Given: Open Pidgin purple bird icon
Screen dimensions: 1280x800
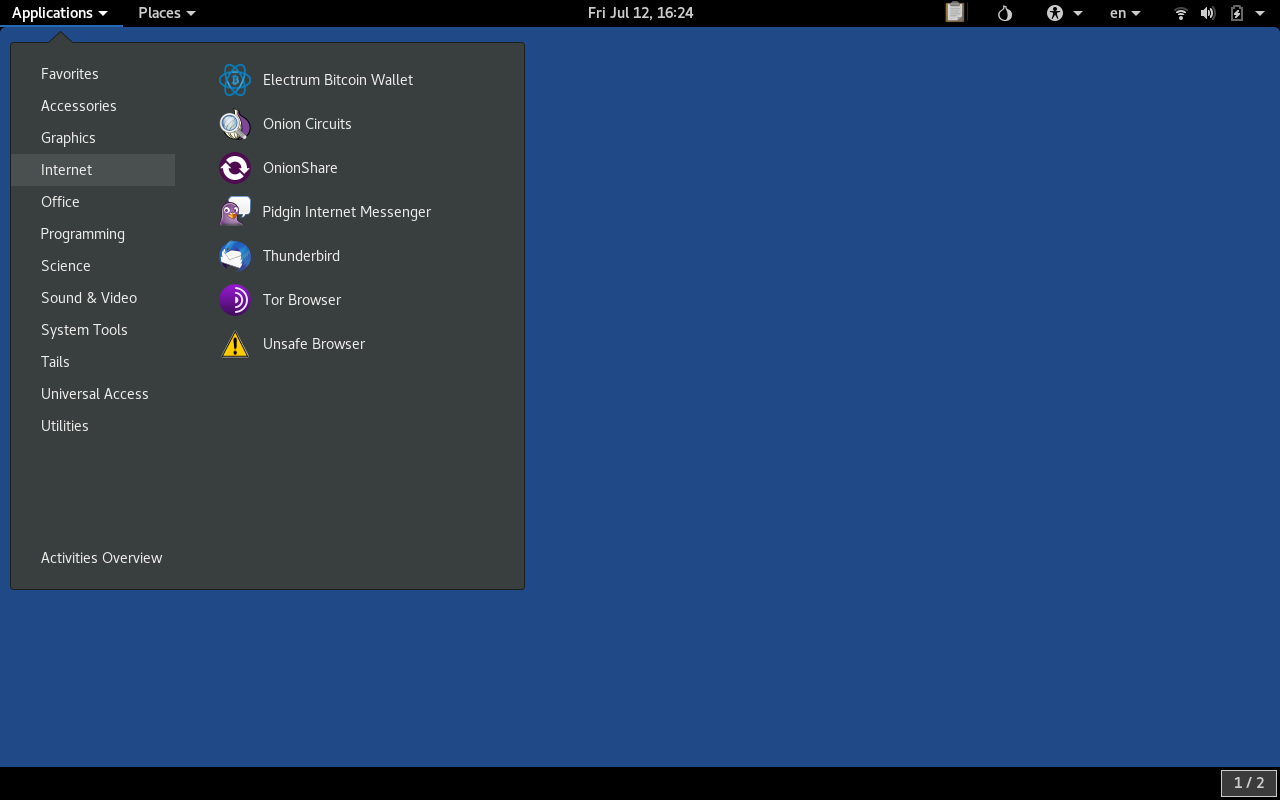Looking at the screenshot, I should click(235, 212).
